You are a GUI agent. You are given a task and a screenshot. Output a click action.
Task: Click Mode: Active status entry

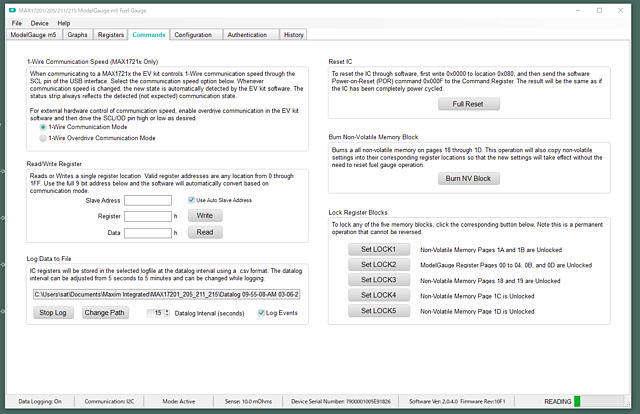[x=179, y=401]
